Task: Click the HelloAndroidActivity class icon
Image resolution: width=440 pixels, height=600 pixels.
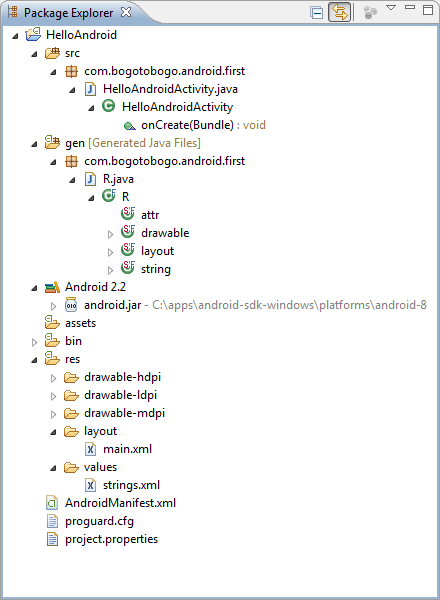Action: point(109,106)
